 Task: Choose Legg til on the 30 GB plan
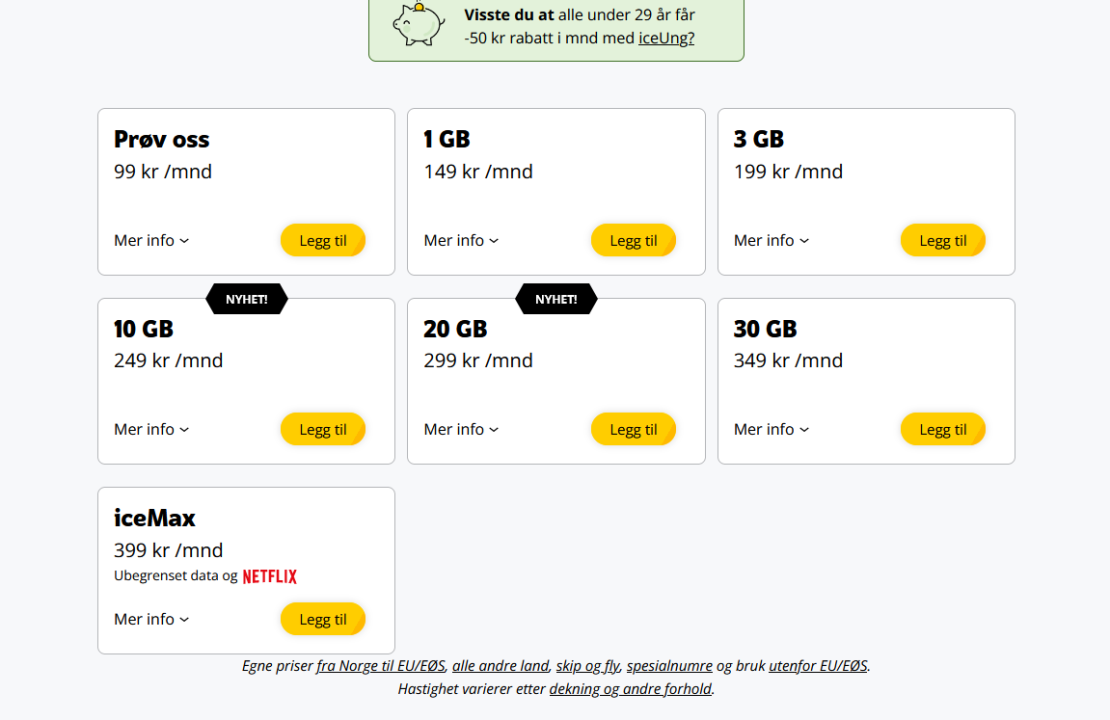click(942, 429)
